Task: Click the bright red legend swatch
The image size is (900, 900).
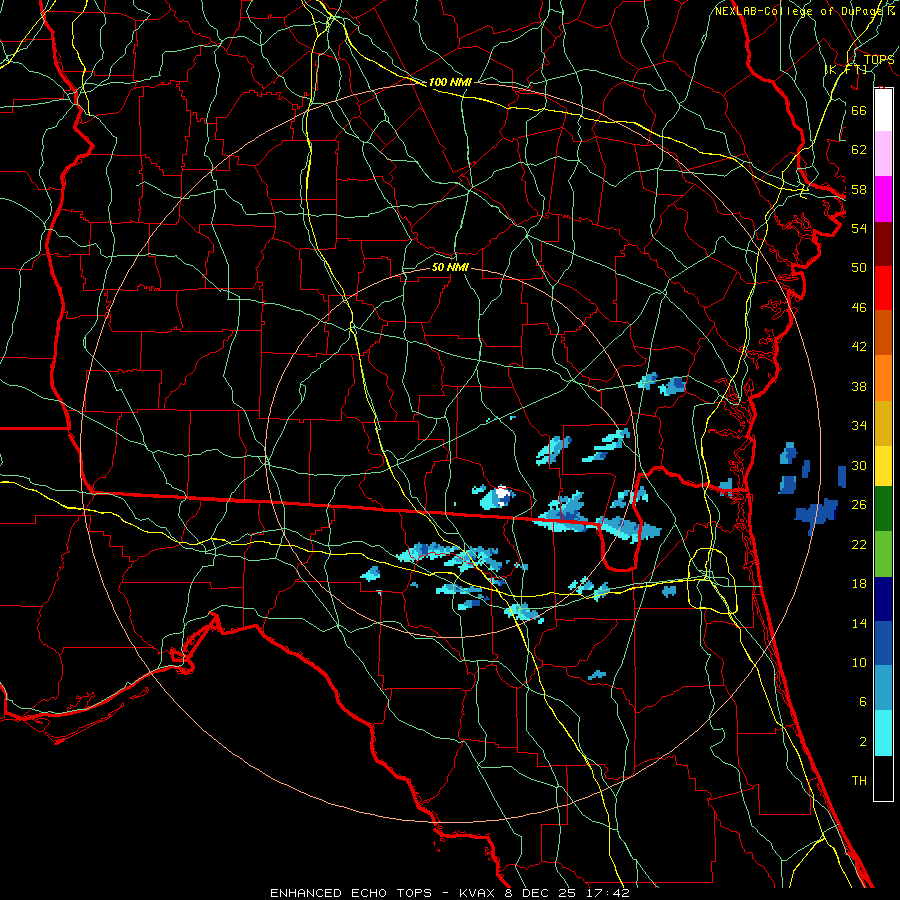Action: [x=883, y=288]
